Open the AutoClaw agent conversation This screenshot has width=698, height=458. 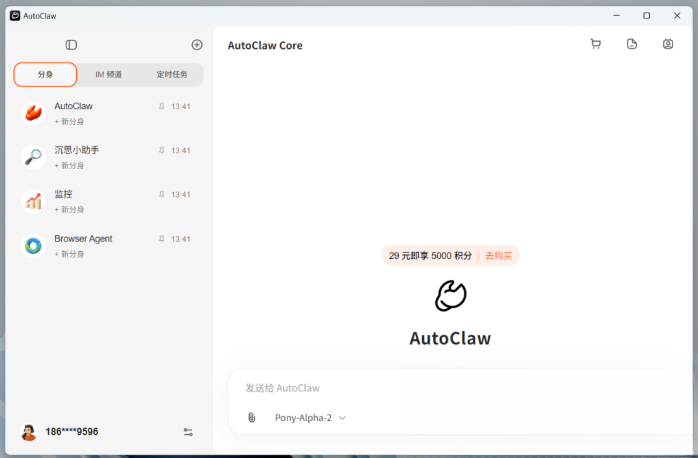pyautogui.click(x=107, y=113)
